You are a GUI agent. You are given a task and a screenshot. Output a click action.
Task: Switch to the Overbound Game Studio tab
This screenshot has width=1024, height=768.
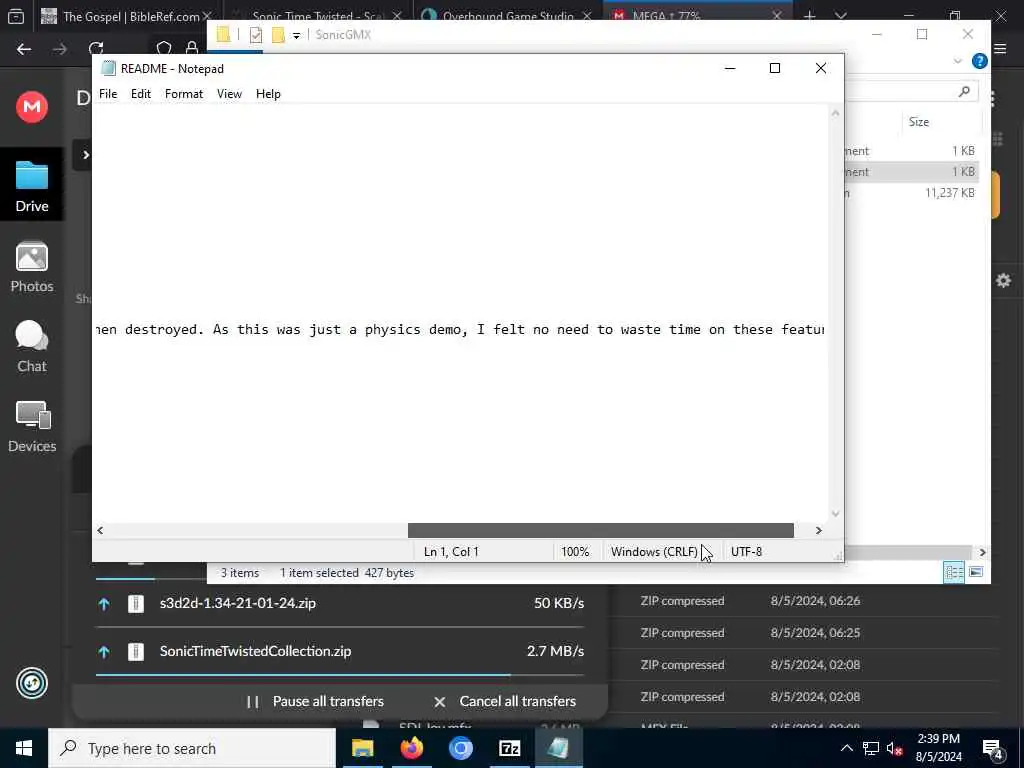coord(507,16)
